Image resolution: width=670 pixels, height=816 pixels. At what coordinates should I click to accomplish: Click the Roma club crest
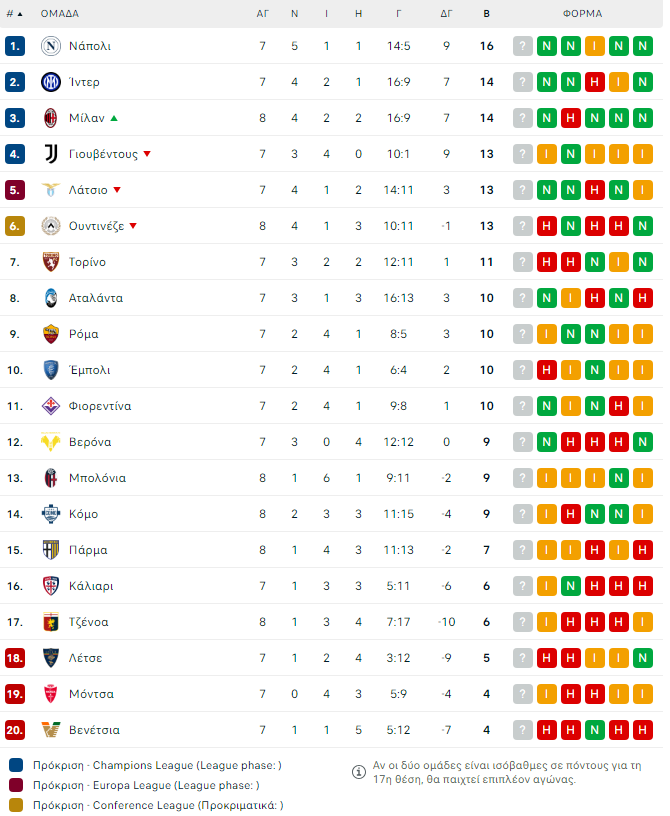tap(50, 334)
